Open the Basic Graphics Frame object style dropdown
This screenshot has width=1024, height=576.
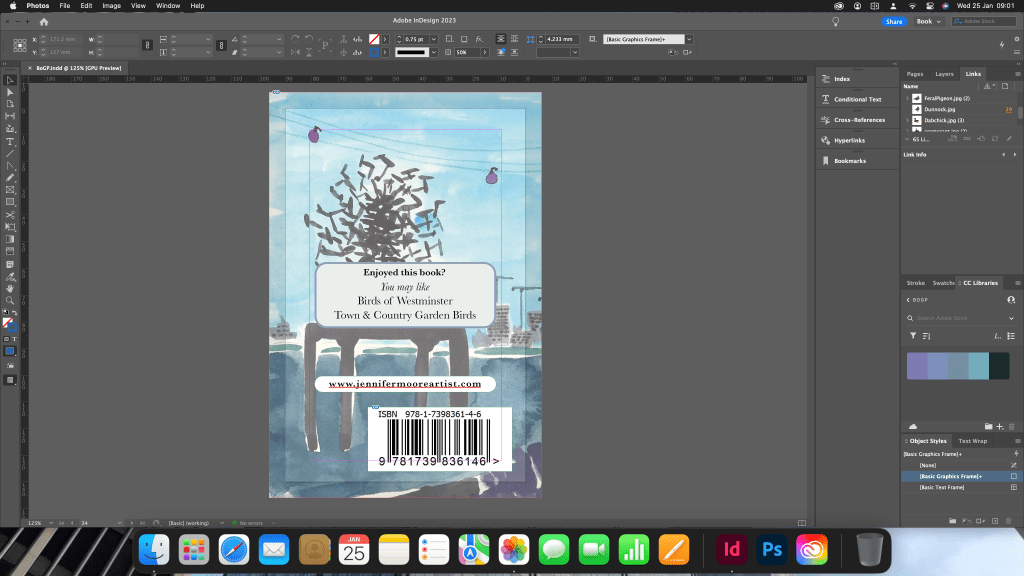click(689, 39)
